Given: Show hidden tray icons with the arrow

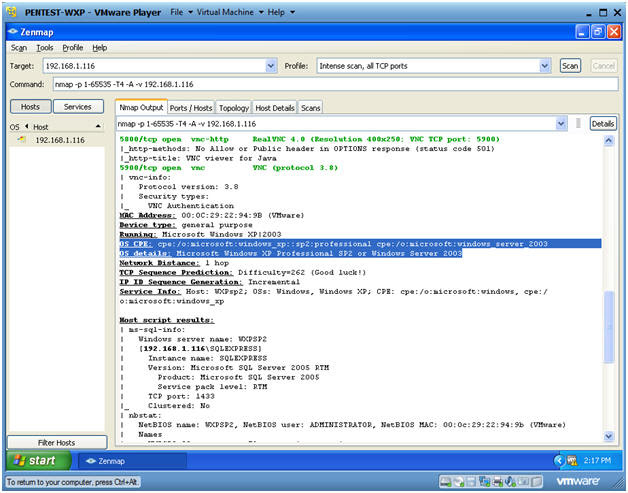Looking at the screenshot, I should click(x=560, y=461).
